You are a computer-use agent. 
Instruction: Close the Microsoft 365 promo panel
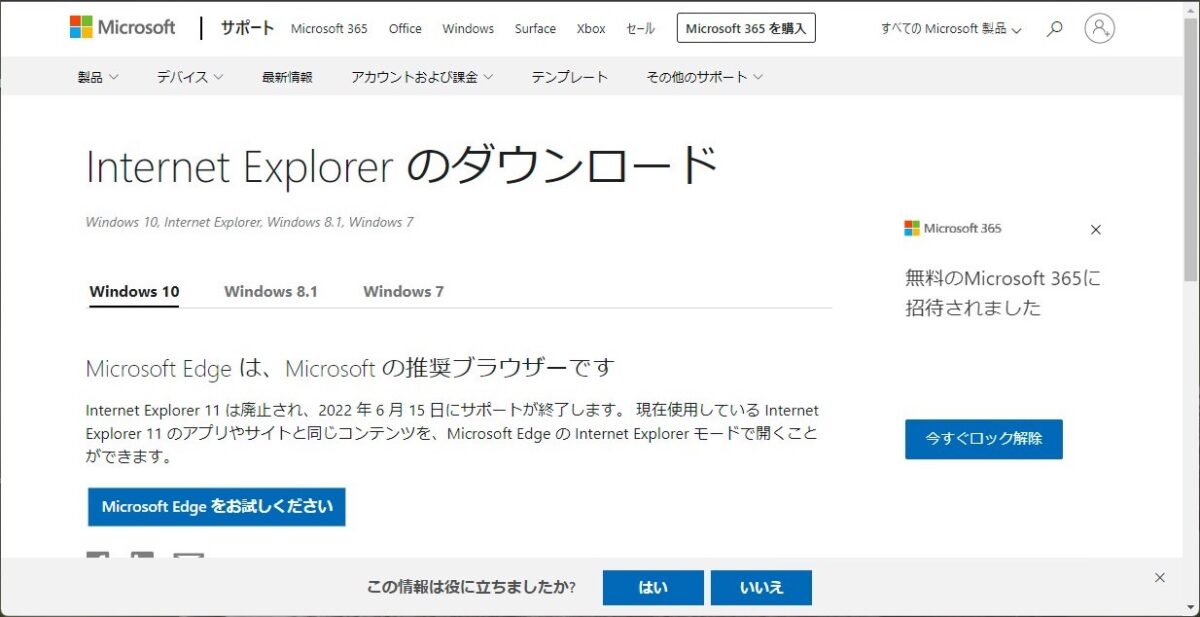coord(1095,229)
